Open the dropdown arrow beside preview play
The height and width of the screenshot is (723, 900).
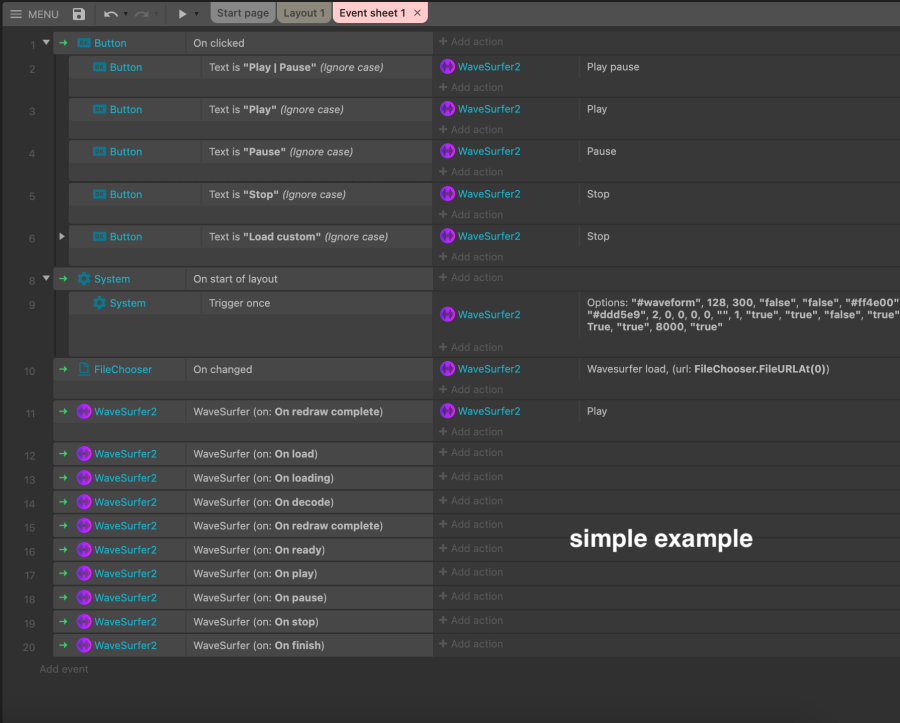click(x=196, y=14)
